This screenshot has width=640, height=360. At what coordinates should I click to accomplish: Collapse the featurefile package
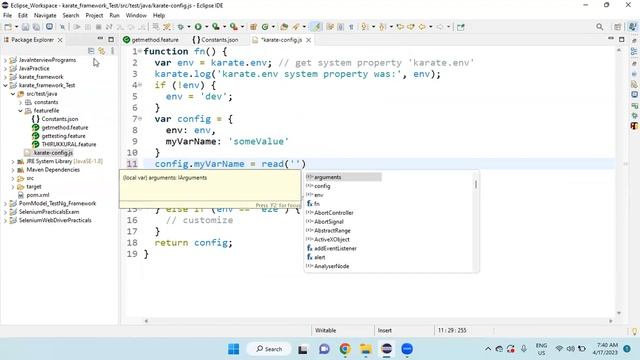[x=20, y=111]
